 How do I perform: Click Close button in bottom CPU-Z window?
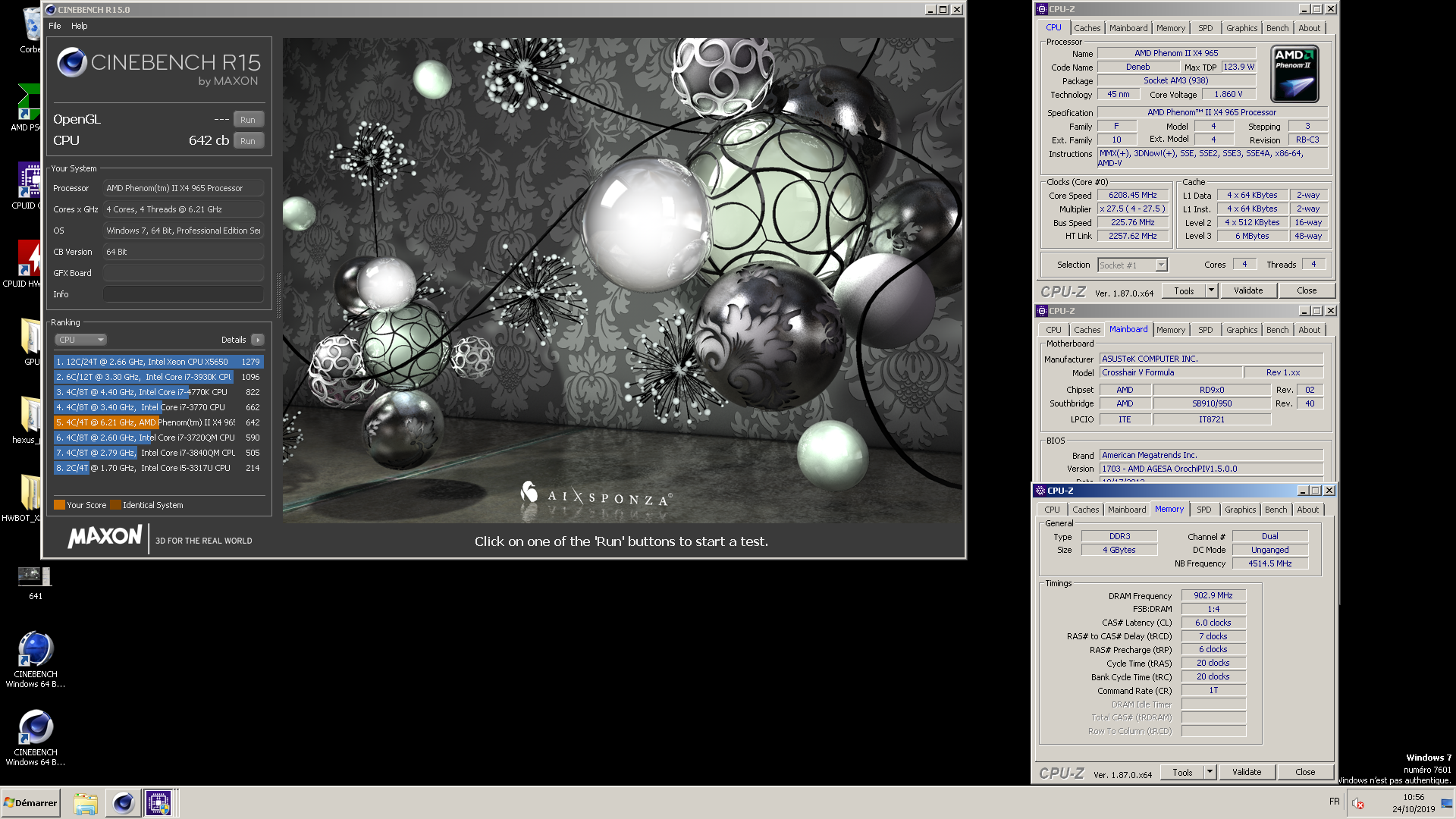[x=1305, y=772]
